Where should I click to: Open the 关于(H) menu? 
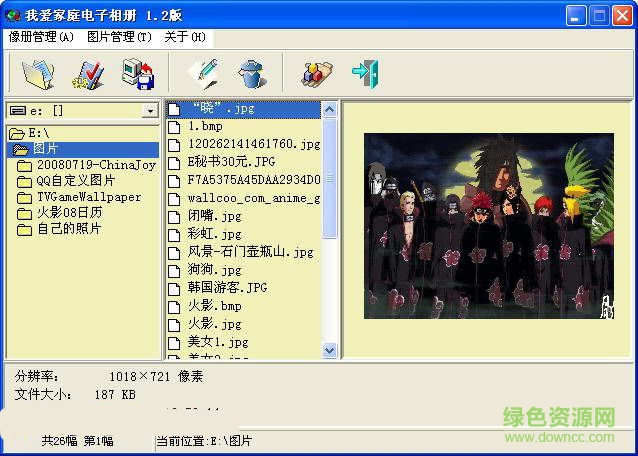[185, 37]
